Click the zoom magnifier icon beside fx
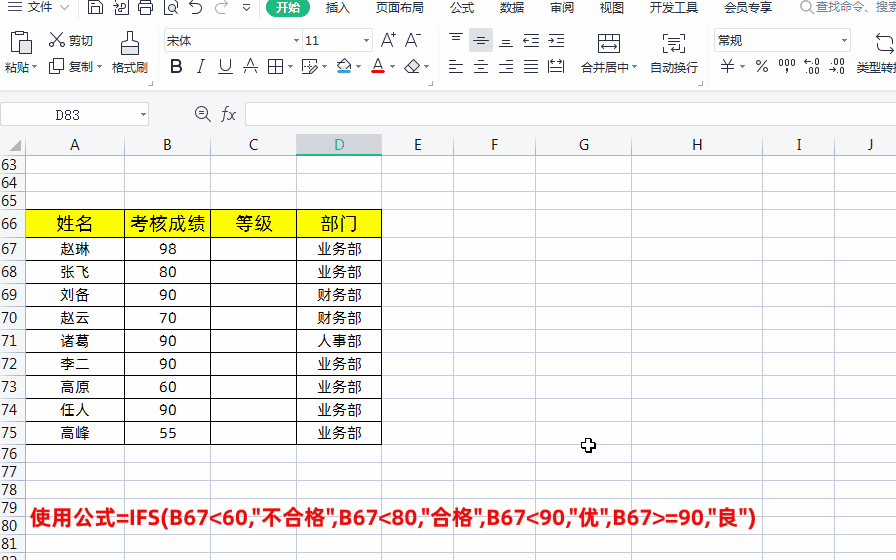Viewport: 896px width, 560px height. 202,114
